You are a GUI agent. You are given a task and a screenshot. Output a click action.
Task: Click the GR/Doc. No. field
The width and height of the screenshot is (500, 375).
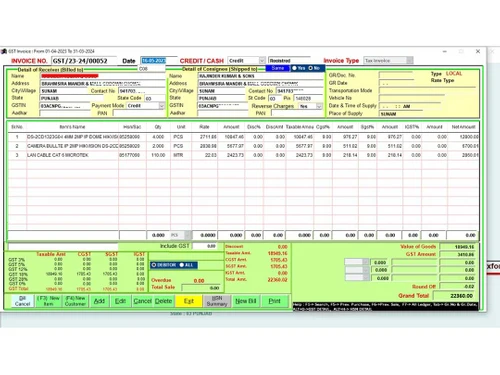coord(396,75)
